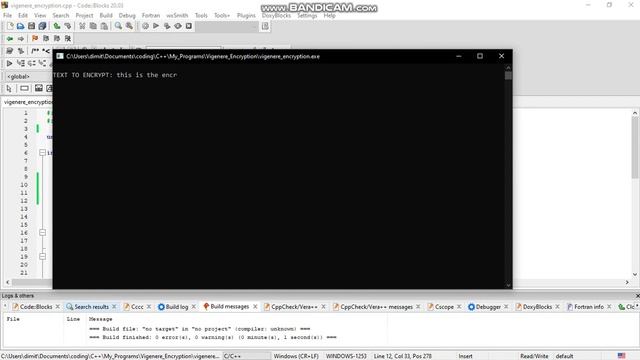
Task: Go to the next bookmark icon
Action: click(x=57, y=38)
